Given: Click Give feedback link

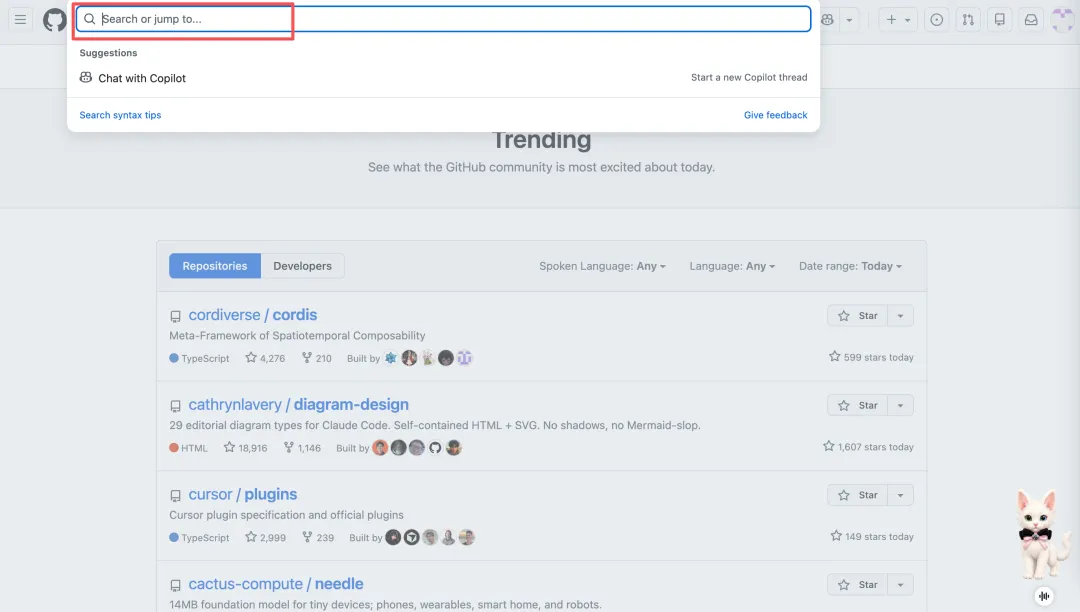Looking at the screenshot, I should (776, 115).
